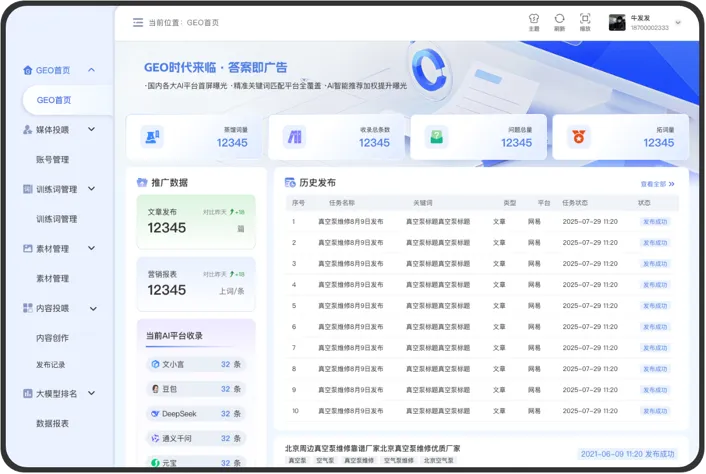Toggle the 训练词管理 group chevron
The width and height of the screenshot is (706, 474).
pos(91,189)
